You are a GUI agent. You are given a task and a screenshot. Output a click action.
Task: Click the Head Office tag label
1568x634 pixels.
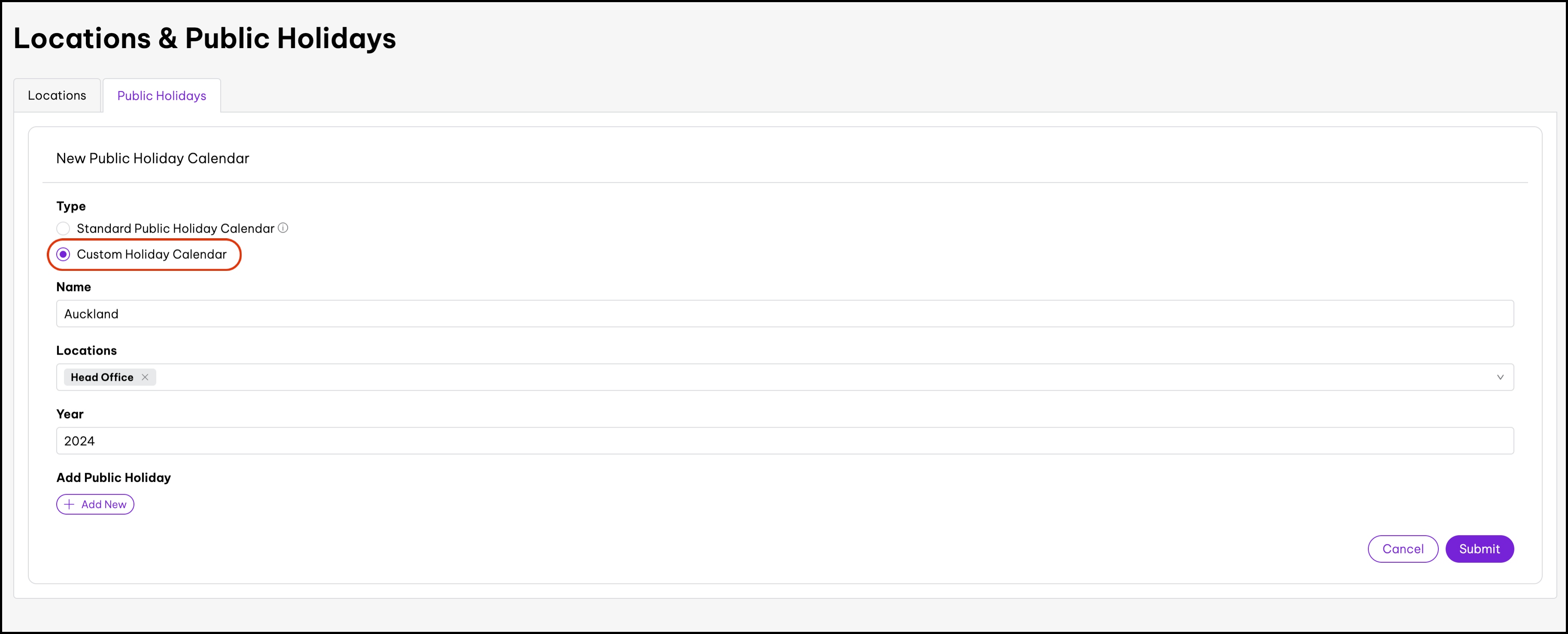tap(102, 377)
